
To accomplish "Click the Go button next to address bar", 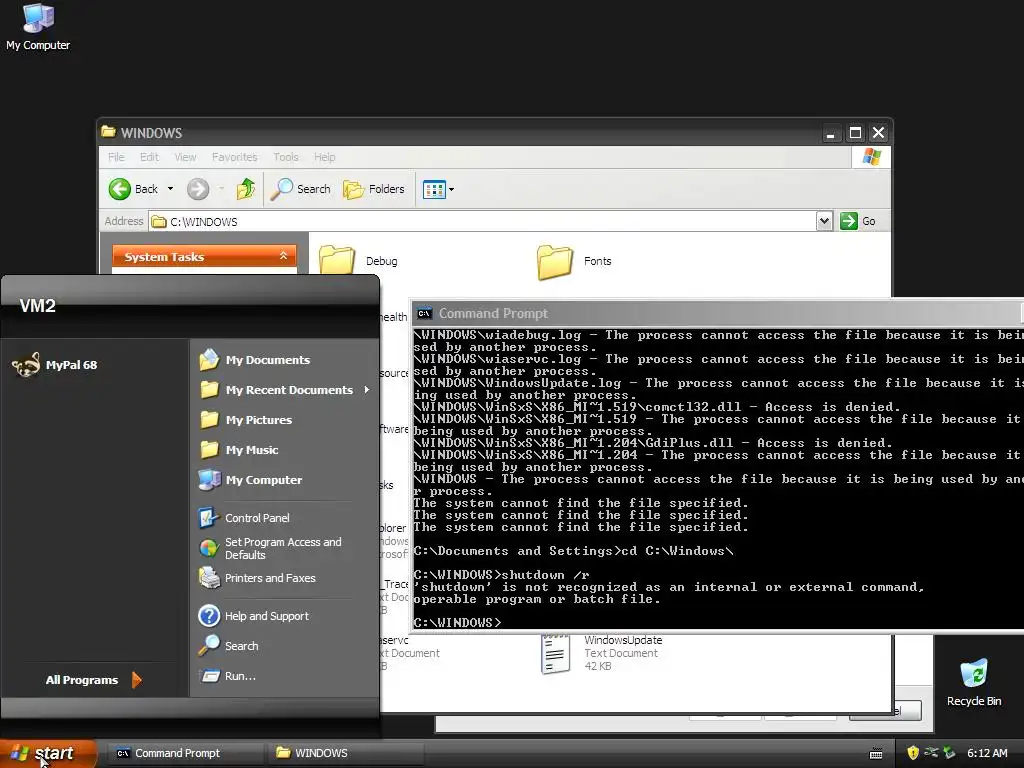I will pyautogui.click(x=858, y=221).
